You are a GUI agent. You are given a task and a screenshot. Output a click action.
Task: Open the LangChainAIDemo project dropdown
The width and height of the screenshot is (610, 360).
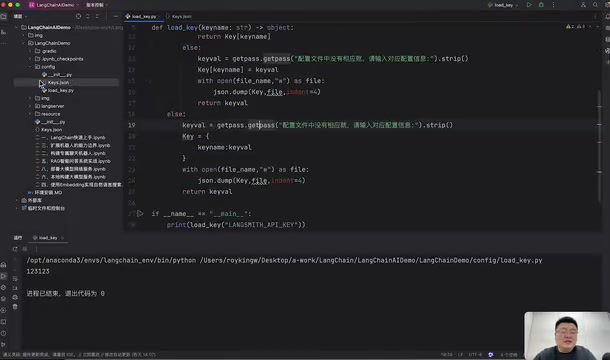pos(54,5)
